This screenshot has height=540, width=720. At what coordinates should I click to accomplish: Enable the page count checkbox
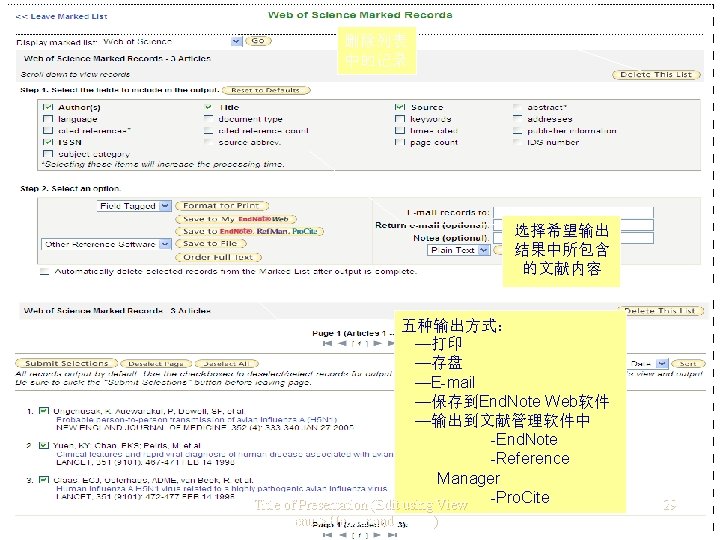tap(399, 142)
